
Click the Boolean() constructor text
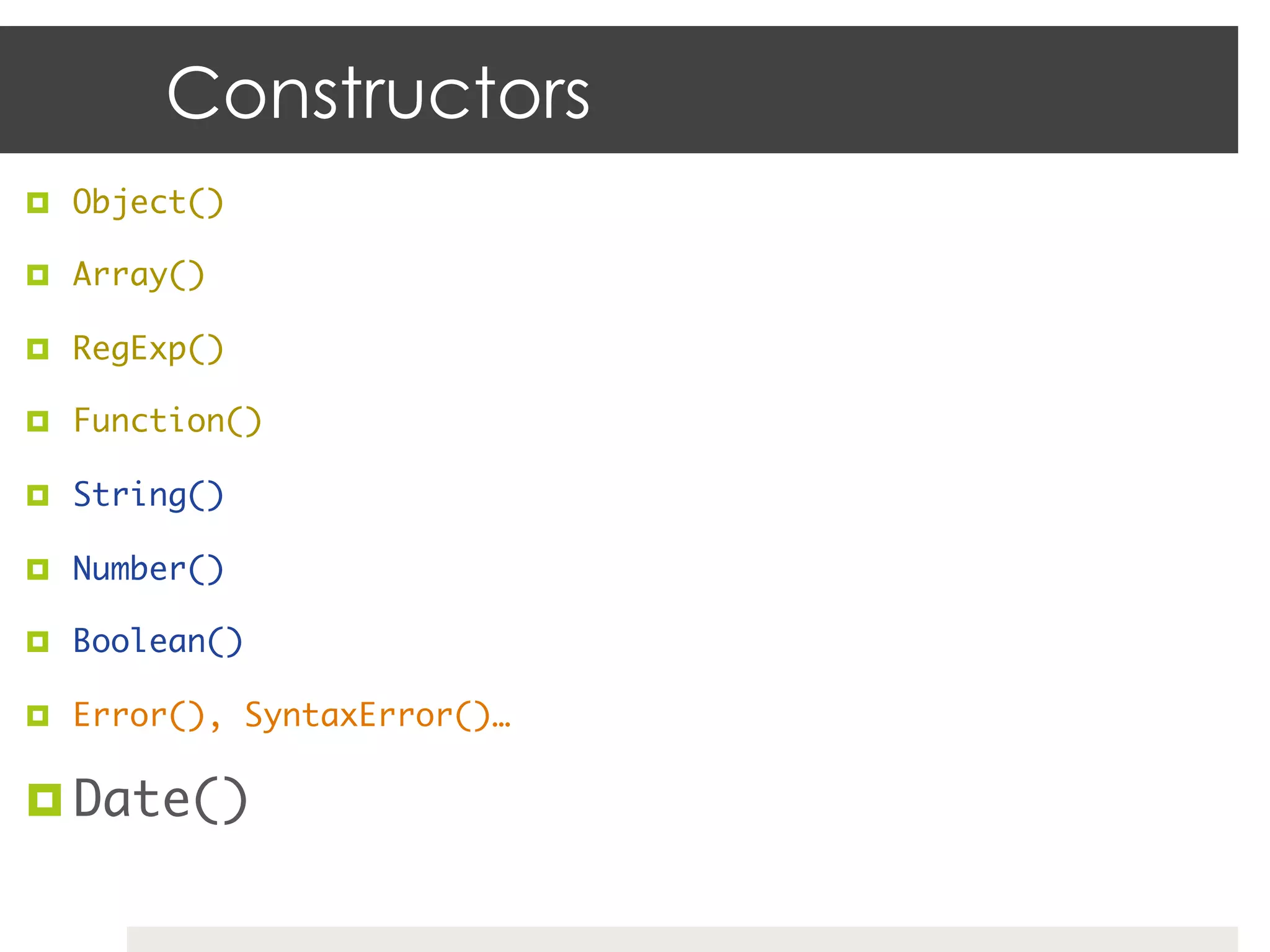[158, 641]
